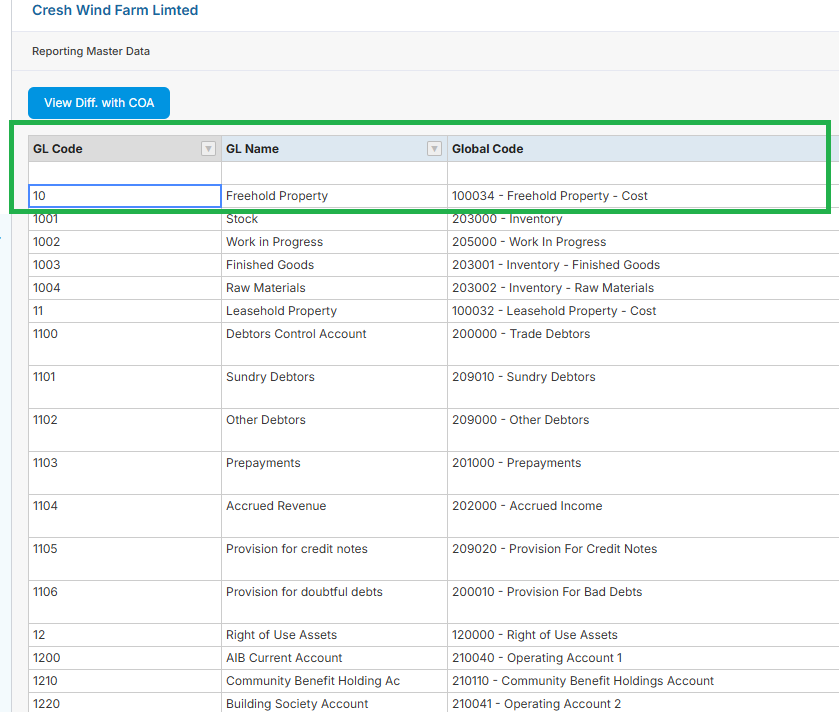Select GL Code 1200 cell
The height and width of the screenshot is (712, 839).
[125, 658]
